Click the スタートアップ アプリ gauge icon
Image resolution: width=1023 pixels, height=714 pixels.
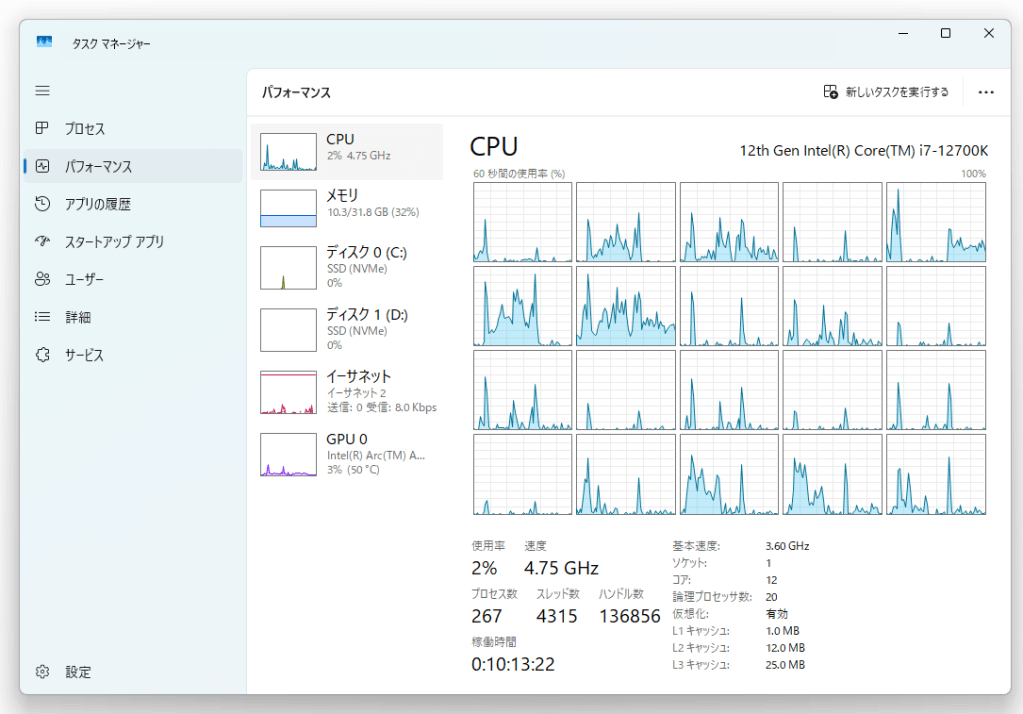42,241
